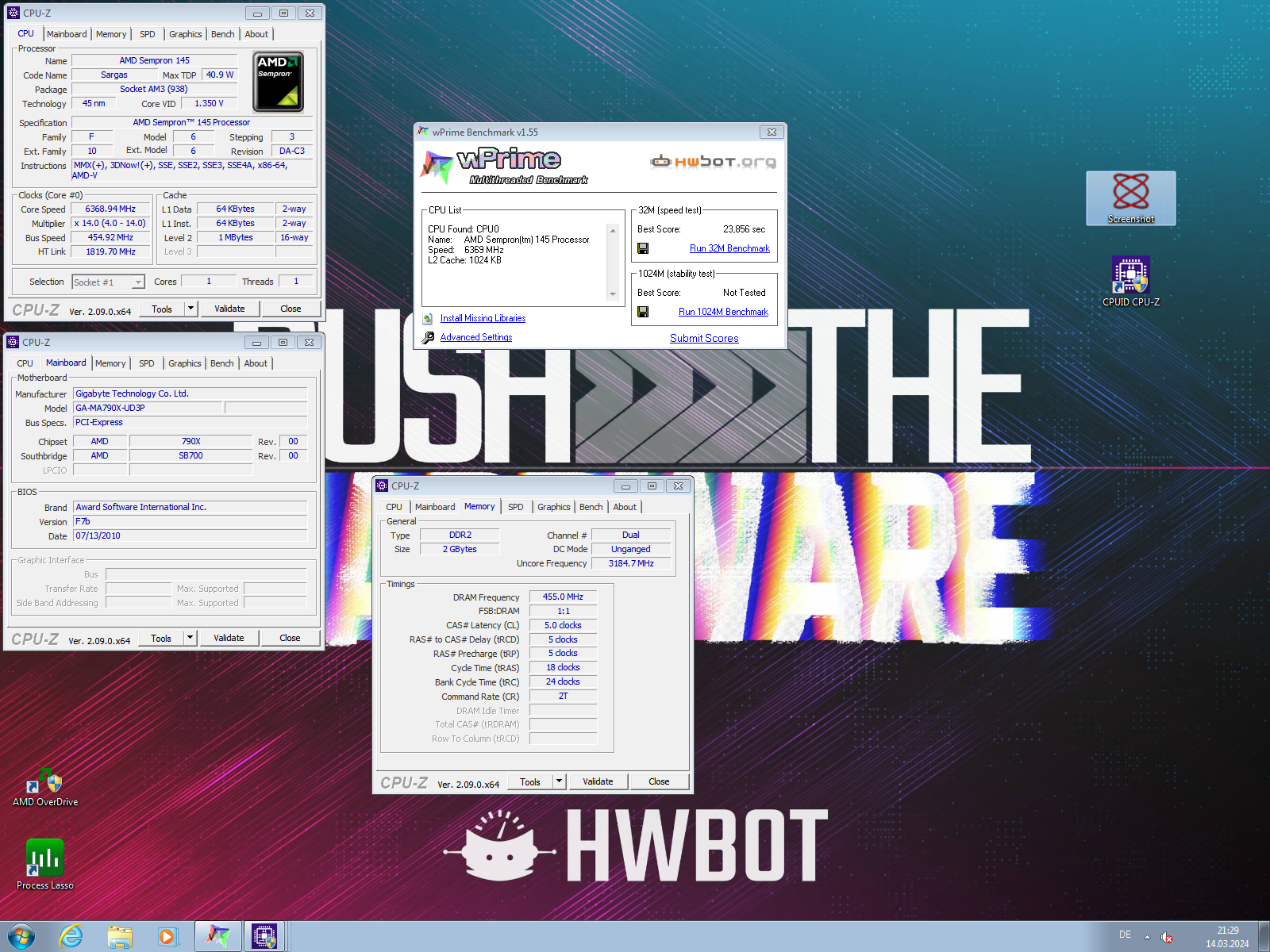1270x952 pixels.
Task: Click Validate in the Mainboard CPU-Z window
Action: coord(229,638)
